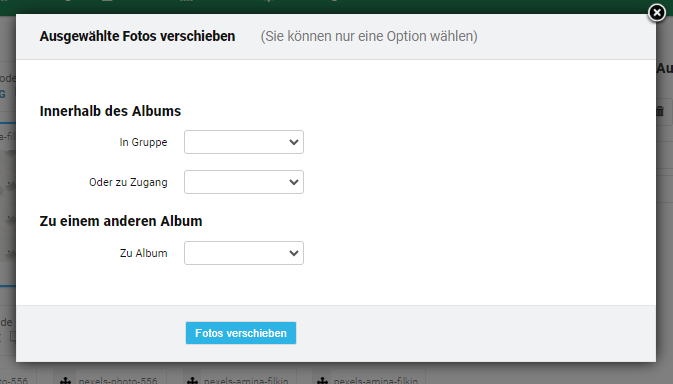Click the Innerhalb des Albums heading
This screenshot has width=673, height=384.
tap(110, 111)
